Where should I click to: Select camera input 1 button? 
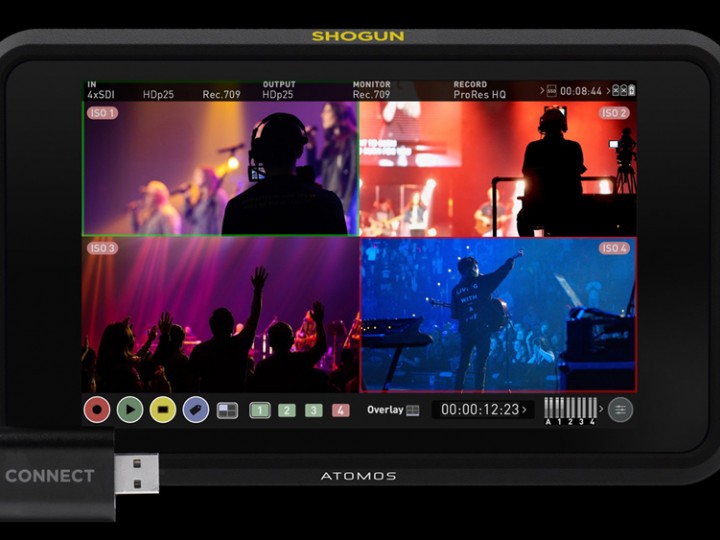click(x=260, y=410)
